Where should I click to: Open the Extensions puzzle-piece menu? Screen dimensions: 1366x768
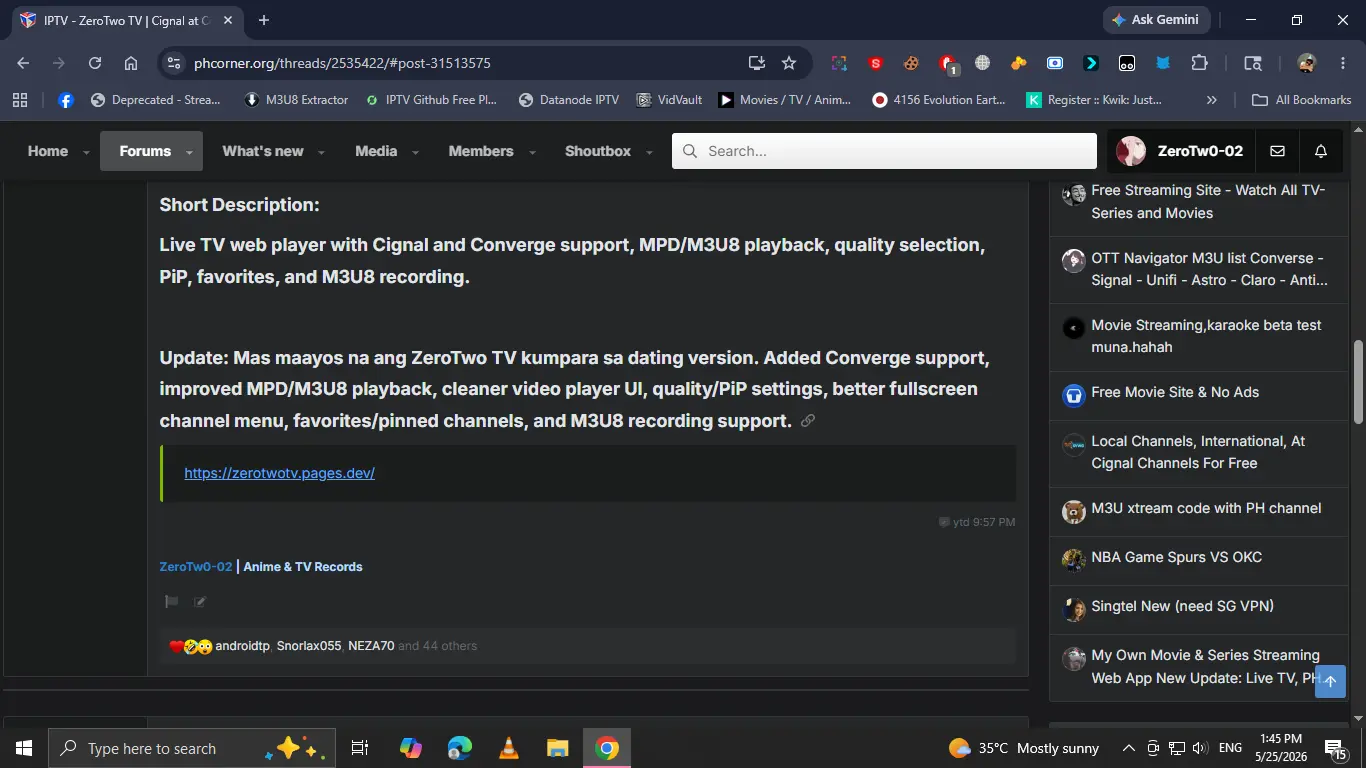1199,63
